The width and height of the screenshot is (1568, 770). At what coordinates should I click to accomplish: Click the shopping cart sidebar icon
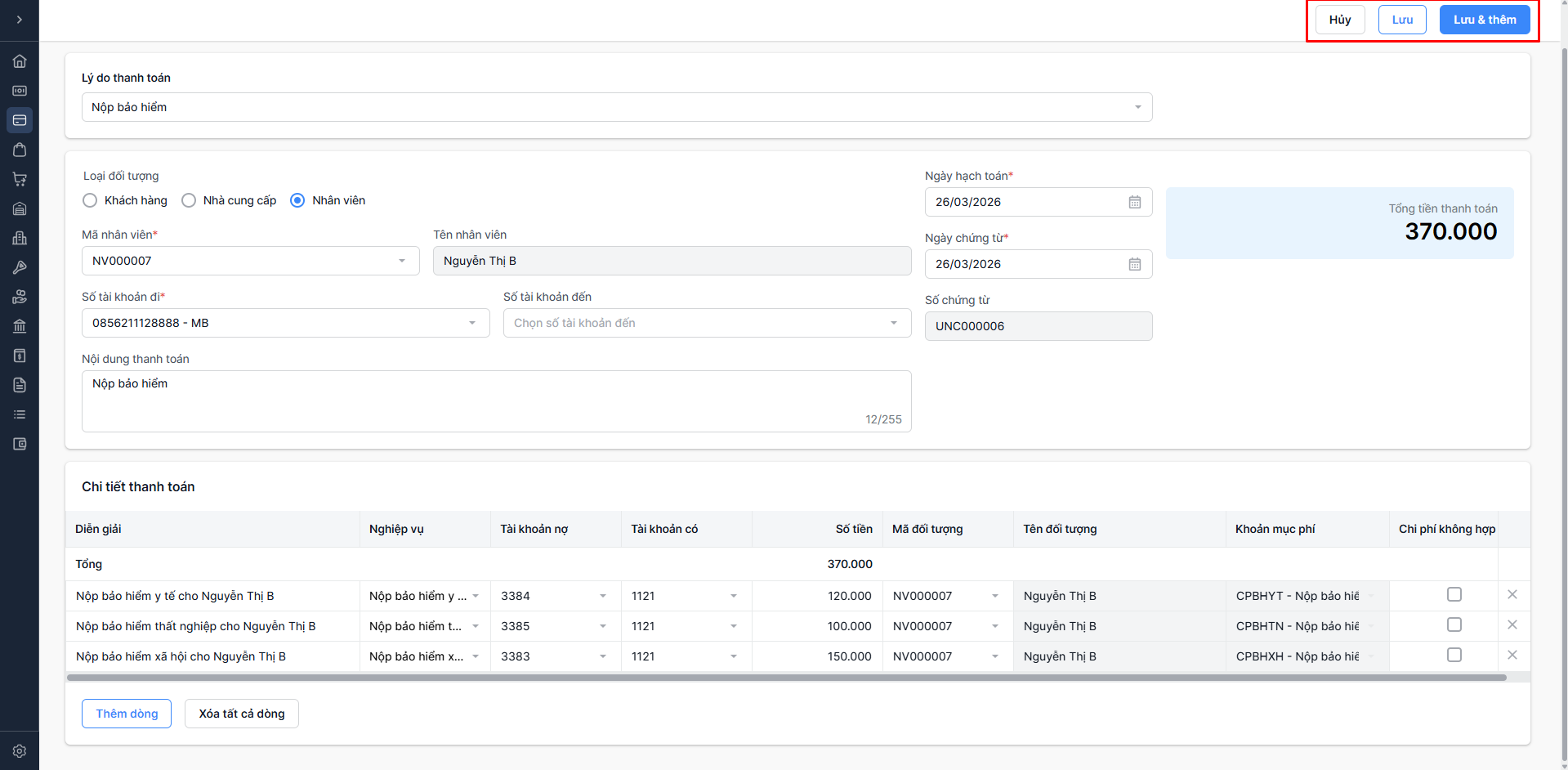pyautogui.click(x=20, y=179)
